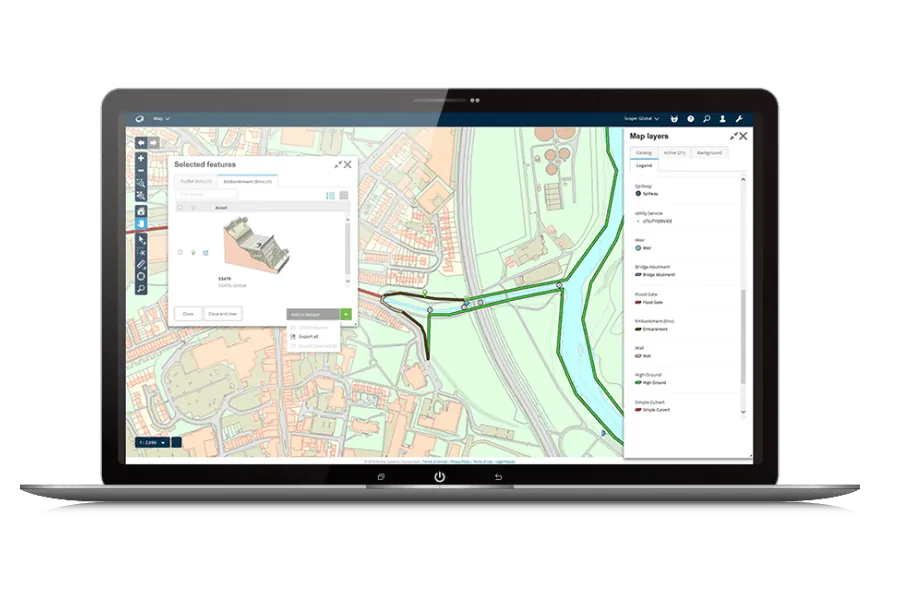
Task: Tick the asset 53478 row checkbox
Action: pos(179,252)
